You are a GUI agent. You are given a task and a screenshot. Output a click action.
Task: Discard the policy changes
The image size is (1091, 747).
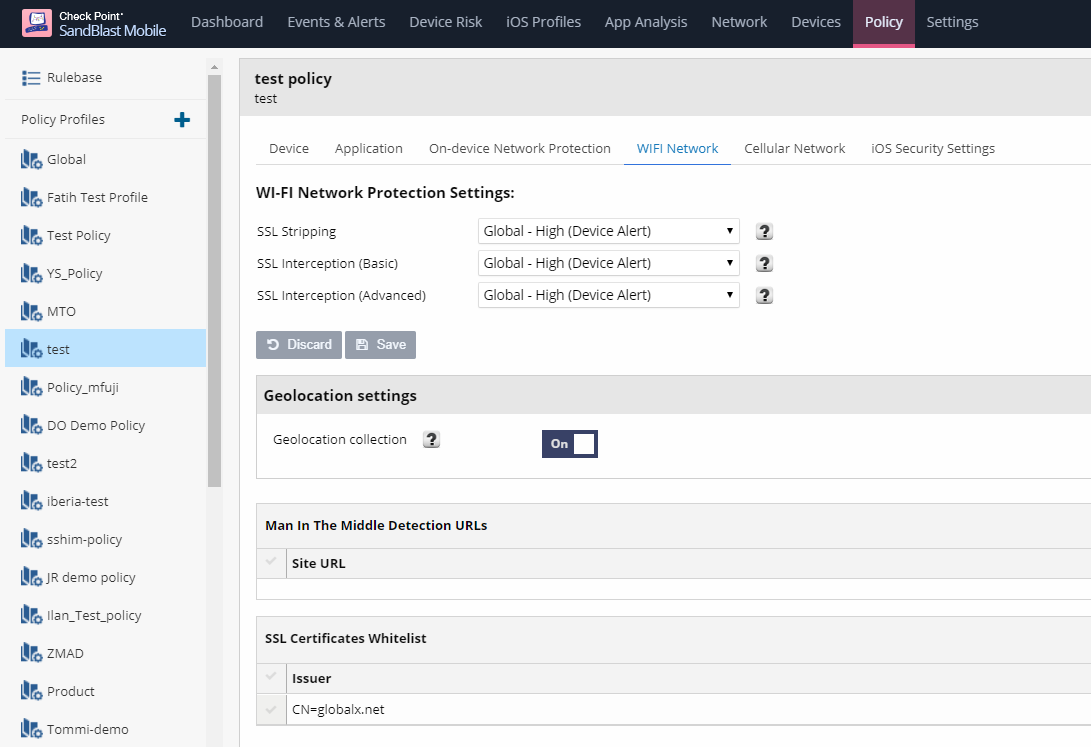[299, 345]
